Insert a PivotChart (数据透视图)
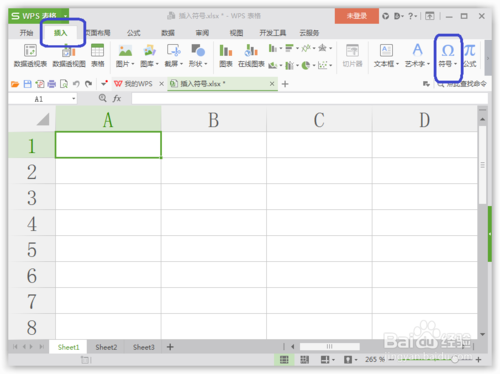 tap(69, 55)
